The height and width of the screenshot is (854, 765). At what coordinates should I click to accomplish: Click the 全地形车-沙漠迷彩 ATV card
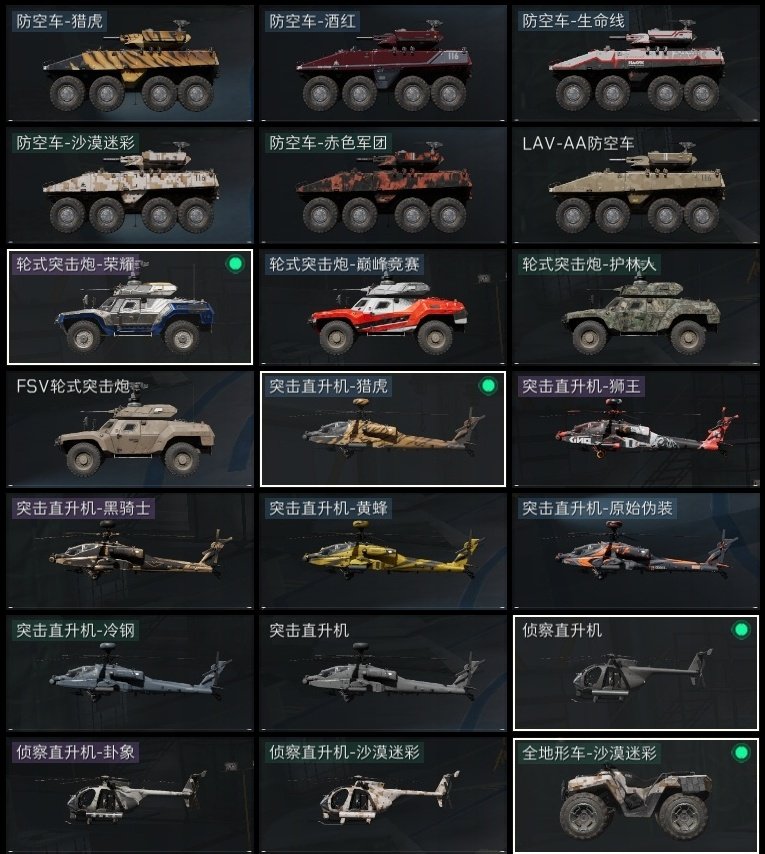(636, 795)
